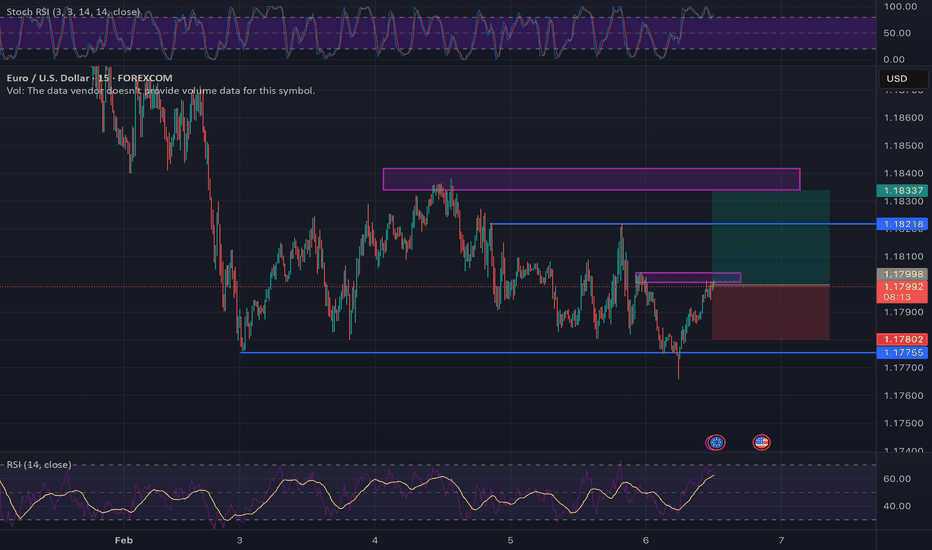Open the USD currency selector
This screenshot has height=550, width=932.
point(903,78)
